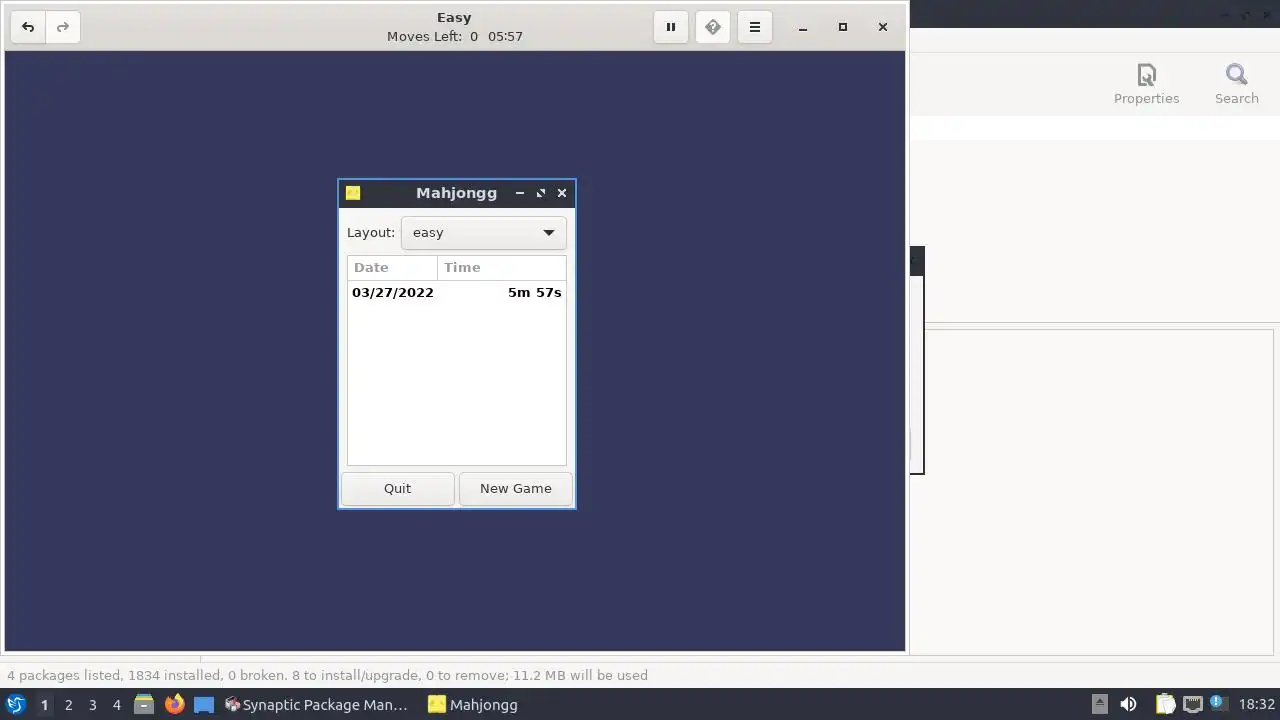Switch to workspace 1
1280x720 pixels.
[x=44, y=705]
